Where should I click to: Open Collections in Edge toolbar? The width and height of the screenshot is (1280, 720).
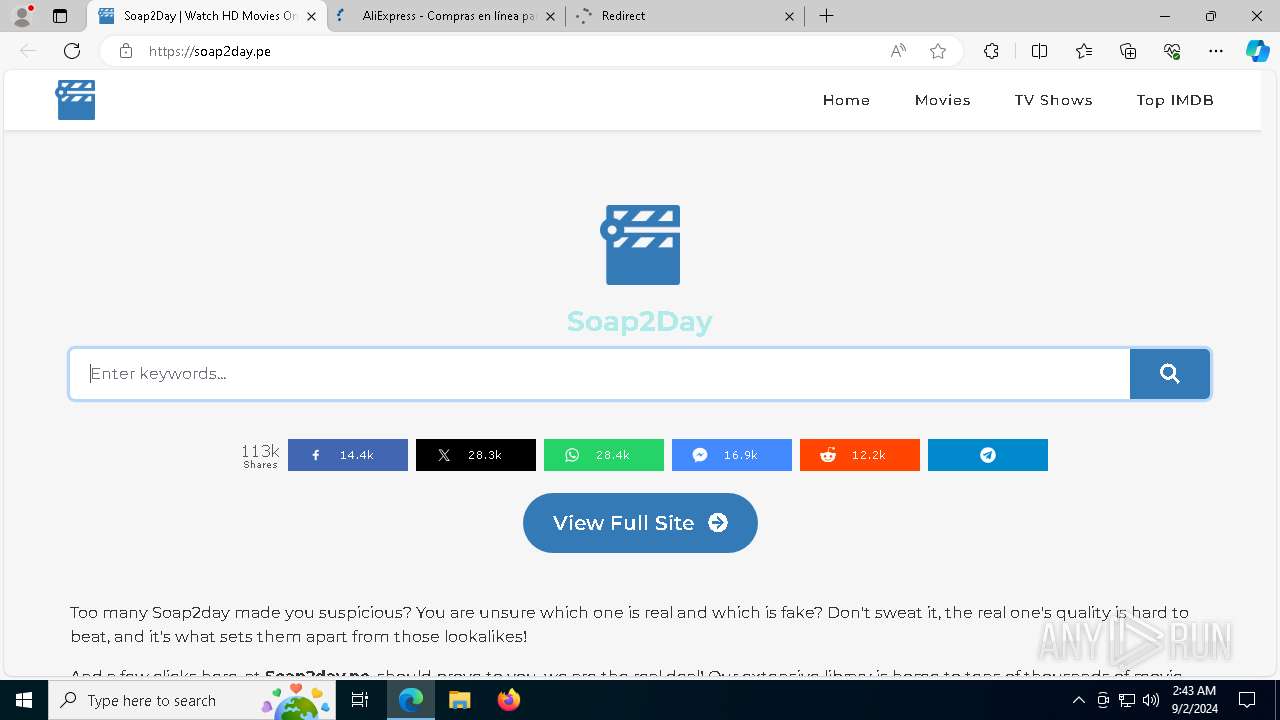(x=1128, y=51)
